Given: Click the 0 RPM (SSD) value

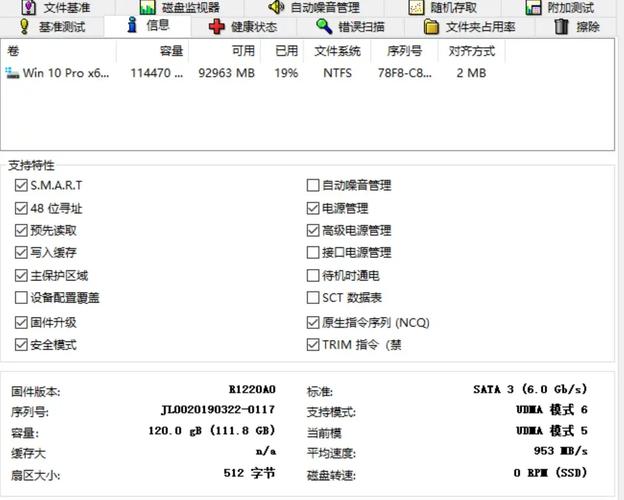Looking at the screenshot, I should (550, 473).
